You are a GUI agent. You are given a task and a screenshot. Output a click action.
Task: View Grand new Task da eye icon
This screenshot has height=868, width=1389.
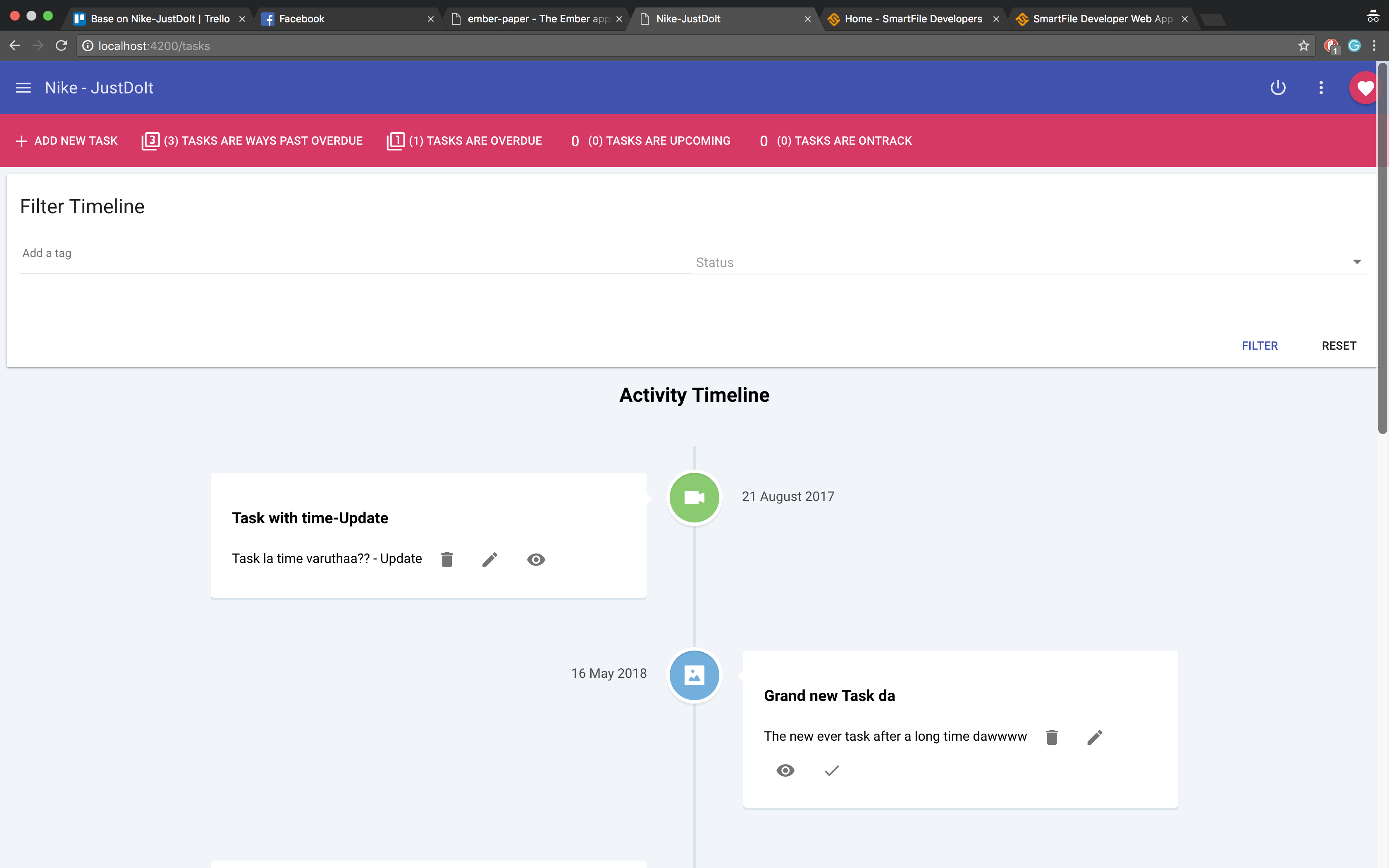click(785, 770)
